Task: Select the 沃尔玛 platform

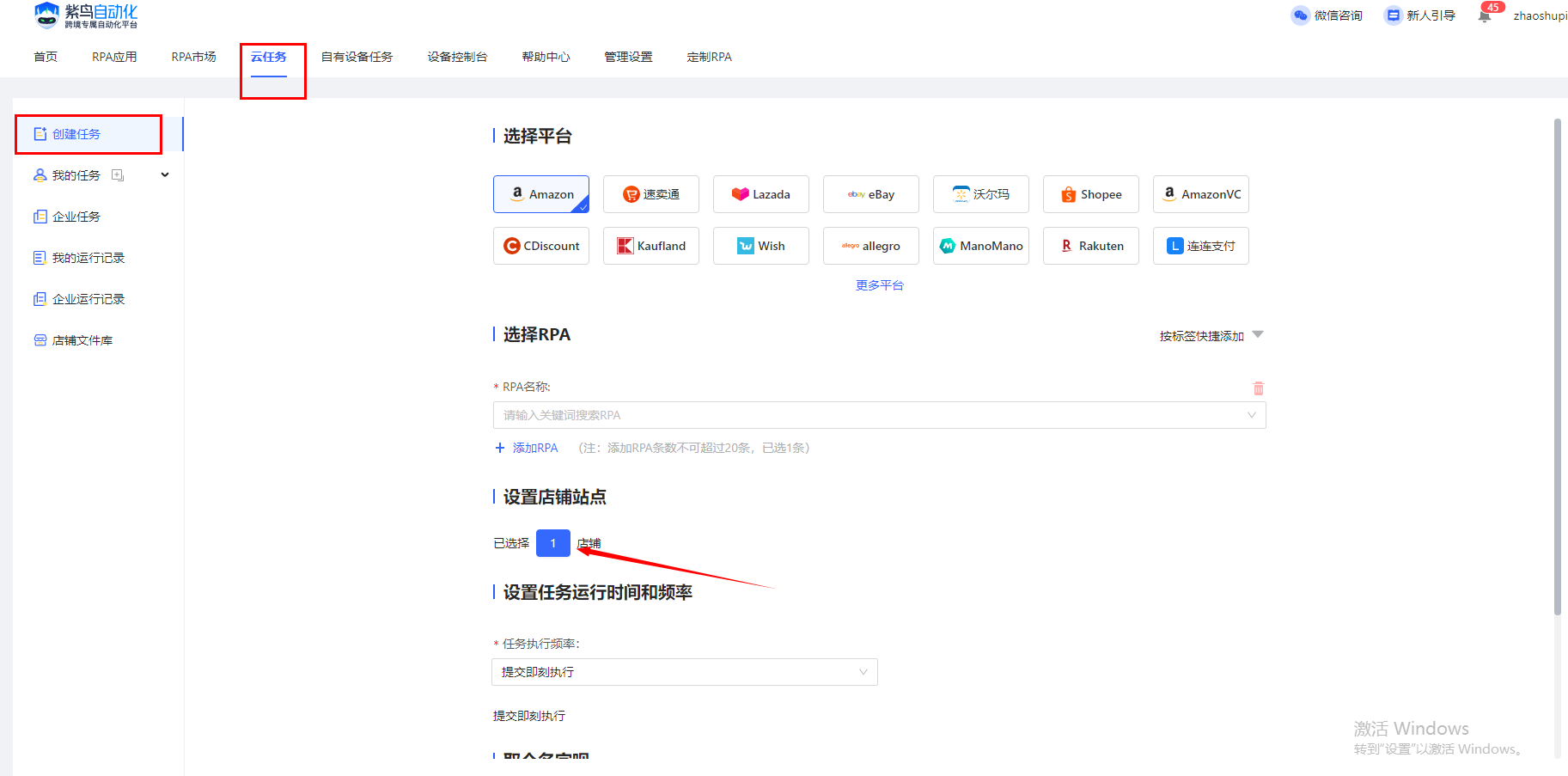Action: 981,194
